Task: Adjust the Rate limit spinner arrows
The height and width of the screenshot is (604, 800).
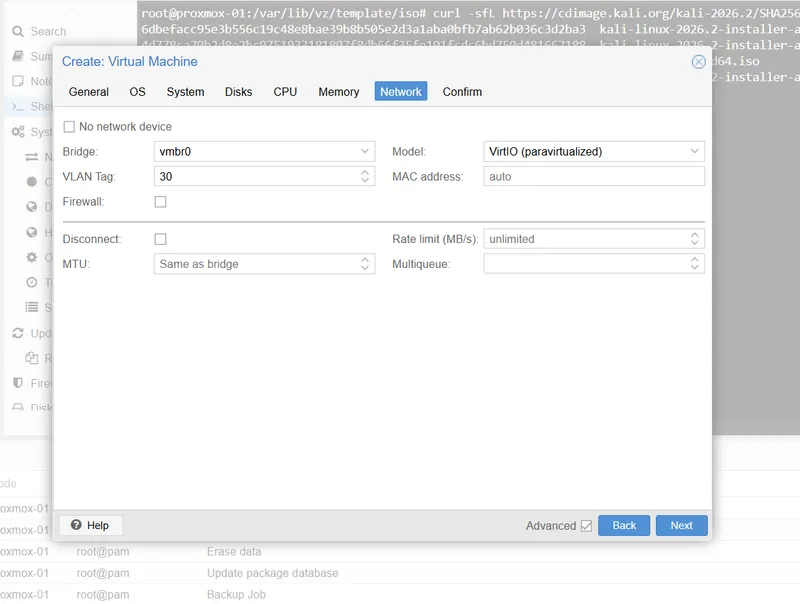Action: 694,239
